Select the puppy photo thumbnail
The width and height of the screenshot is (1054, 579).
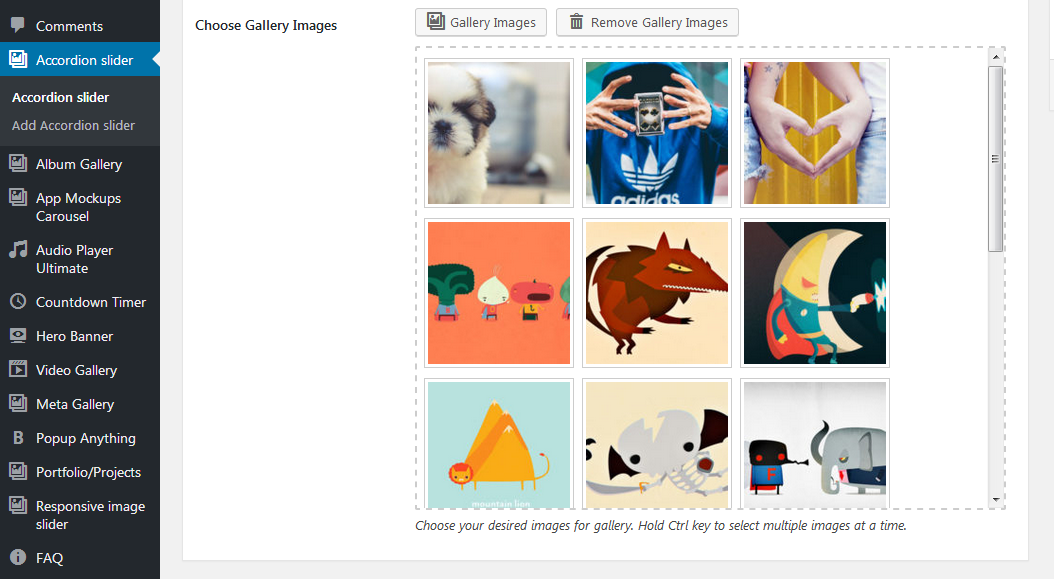(499, 133)
